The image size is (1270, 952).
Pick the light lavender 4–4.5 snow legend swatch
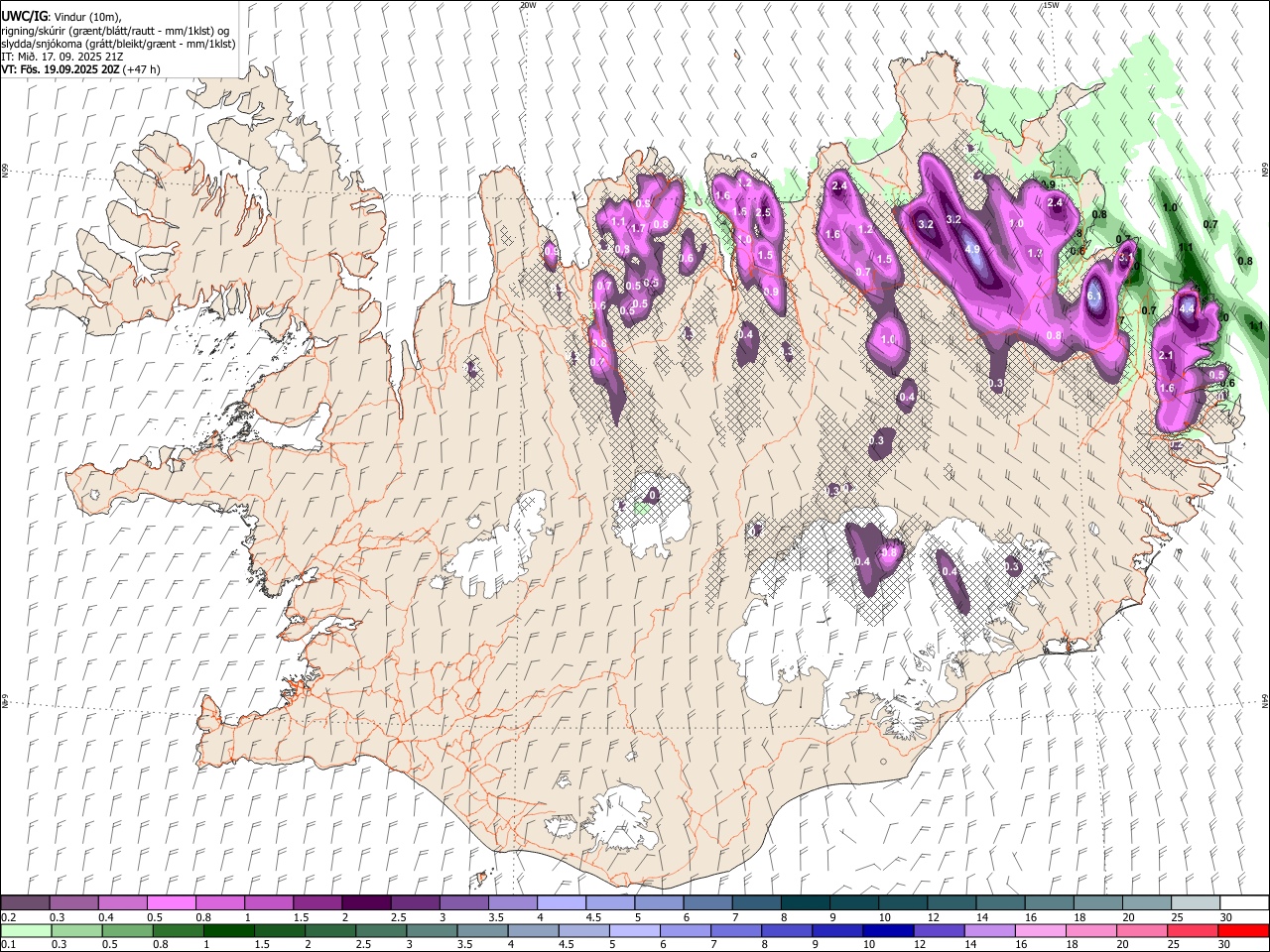pyautogui.click(x=561, y=903)
